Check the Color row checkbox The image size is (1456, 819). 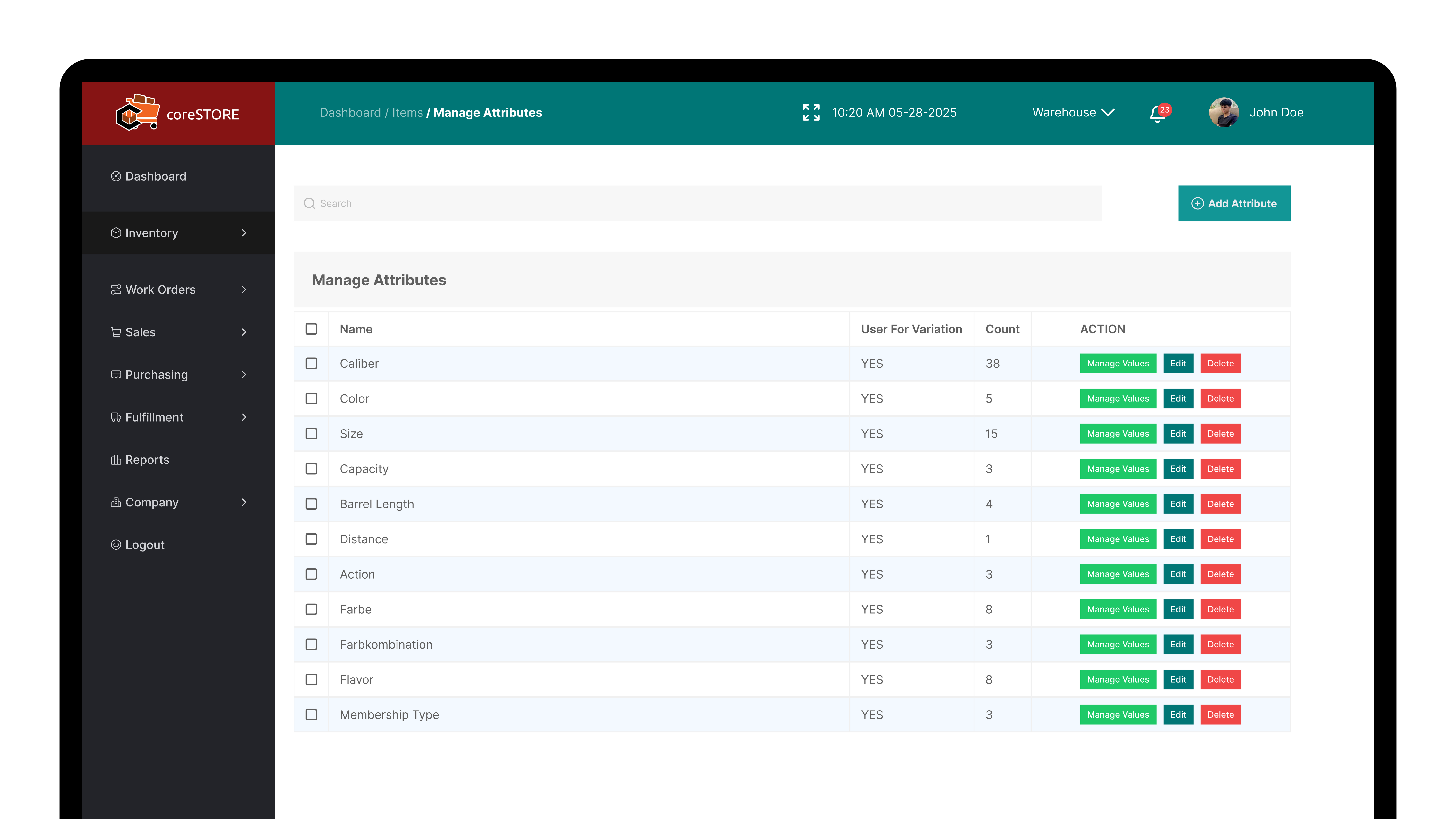click(311, 398)
